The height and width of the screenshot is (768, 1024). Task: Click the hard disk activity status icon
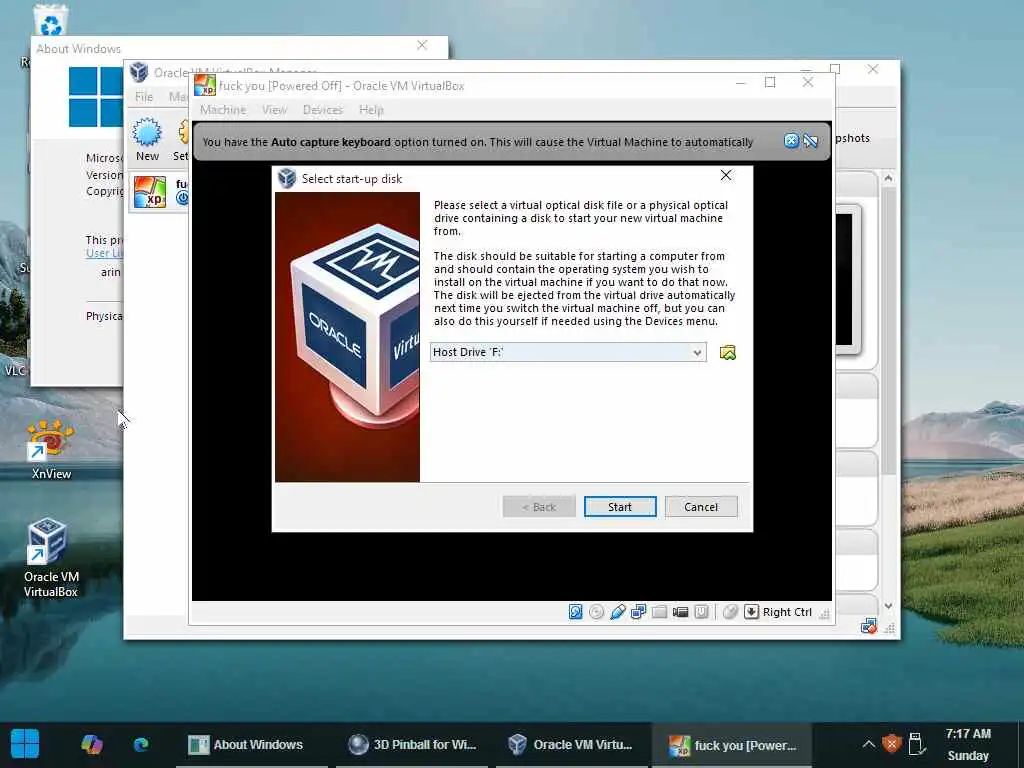(575, 612)
